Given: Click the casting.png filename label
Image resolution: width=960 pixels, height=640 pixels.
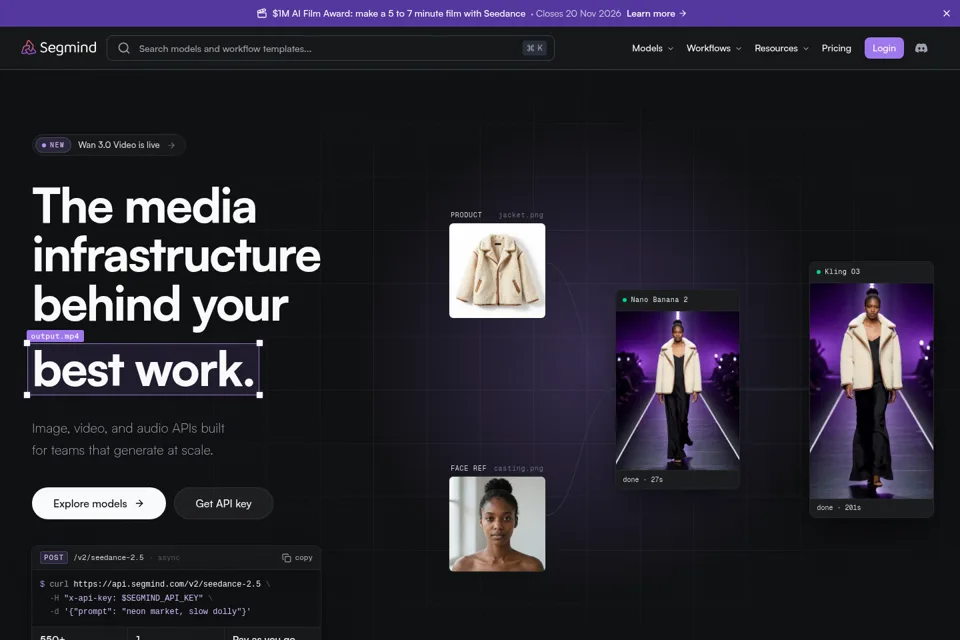Looking at the screenshot, I should (519, 469).
